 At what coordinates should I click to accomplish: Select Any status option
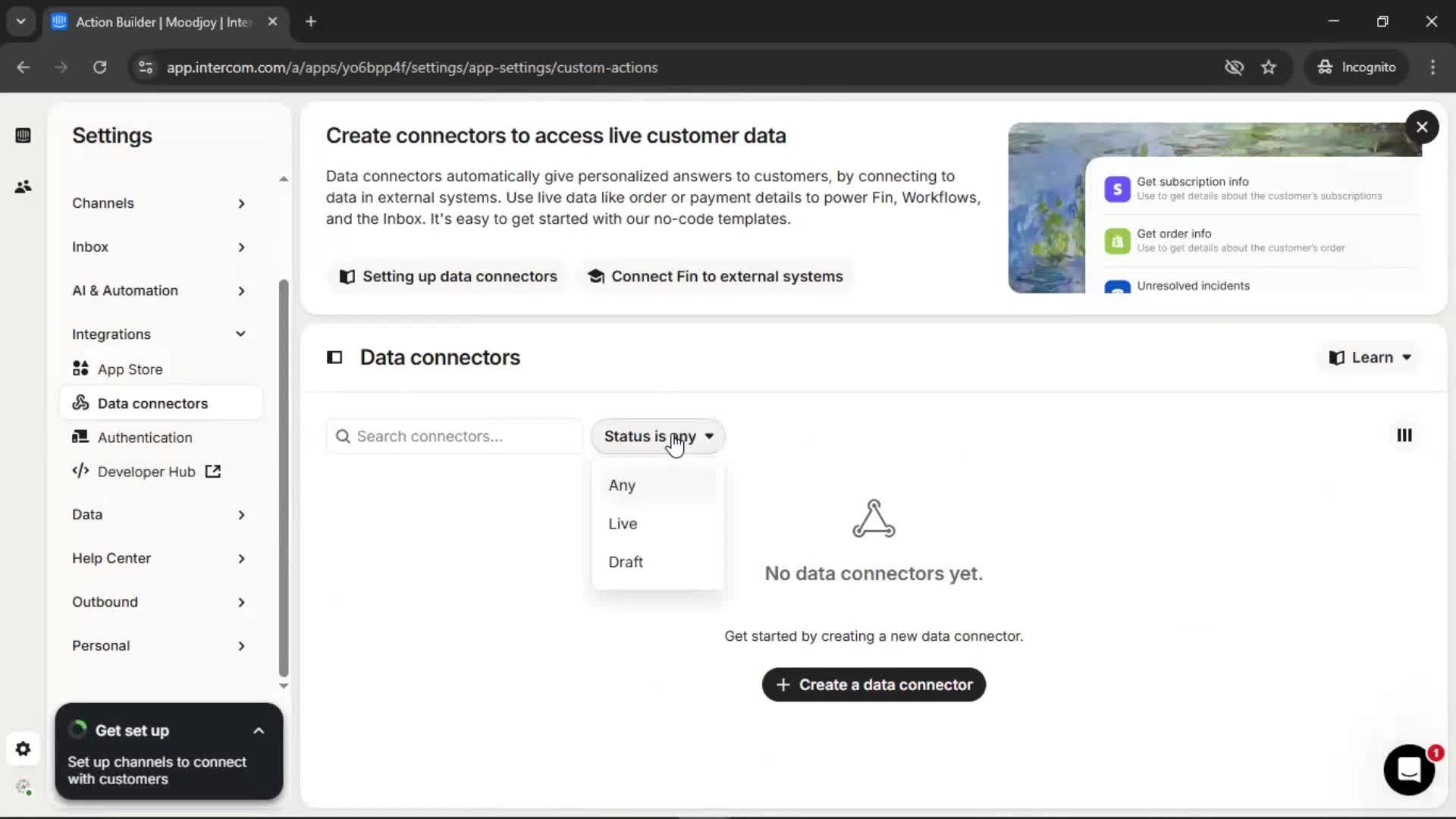(658, 485)
